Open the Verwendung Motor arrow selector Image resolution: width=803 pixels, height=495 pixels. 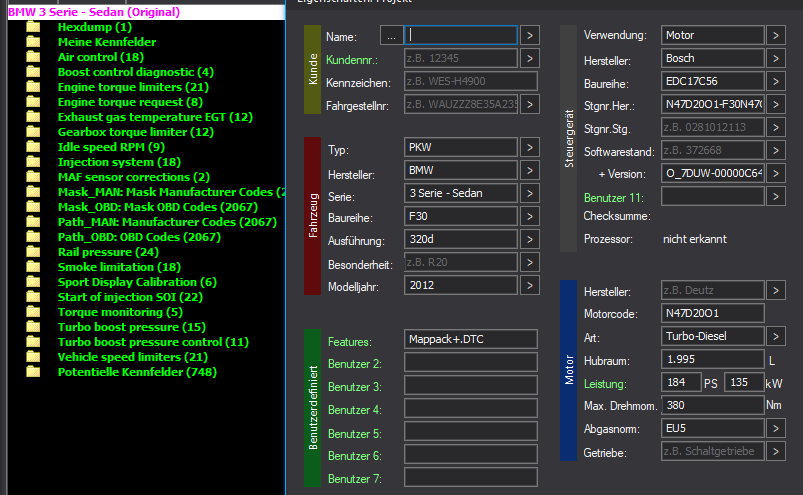point(776,35)
